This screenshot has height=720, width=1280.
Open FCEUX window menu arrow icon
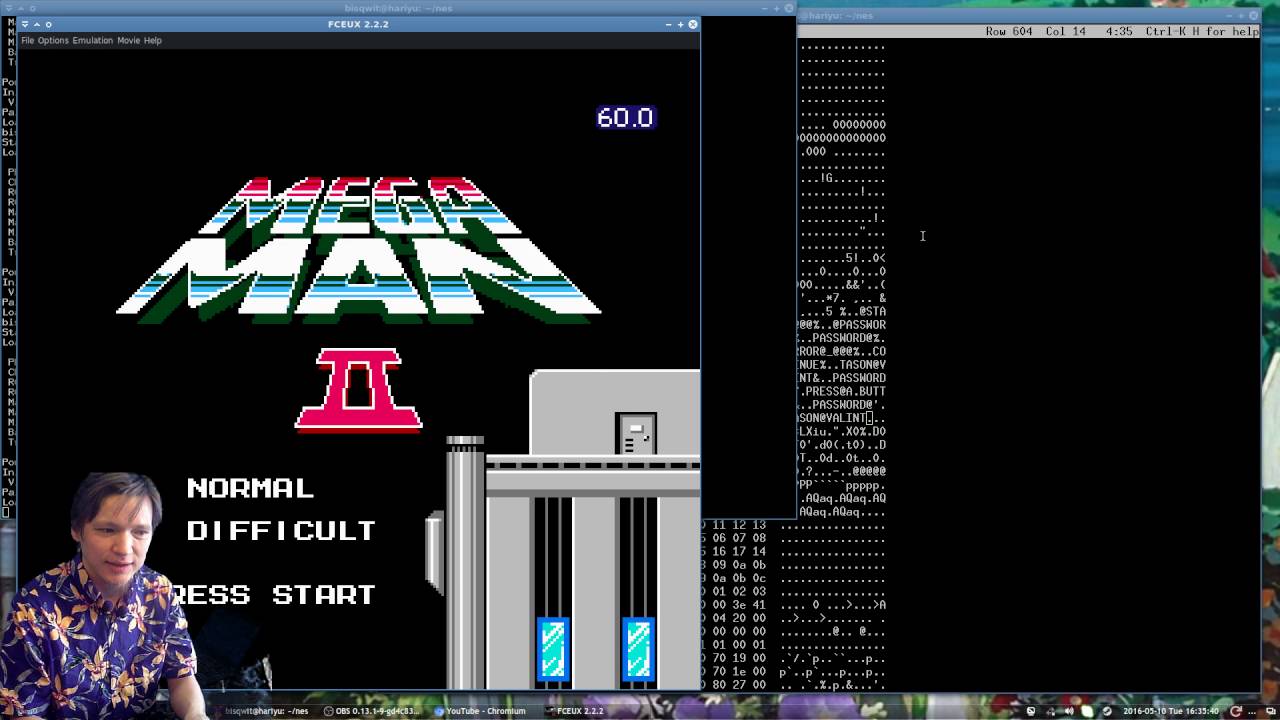coord(25,24)
